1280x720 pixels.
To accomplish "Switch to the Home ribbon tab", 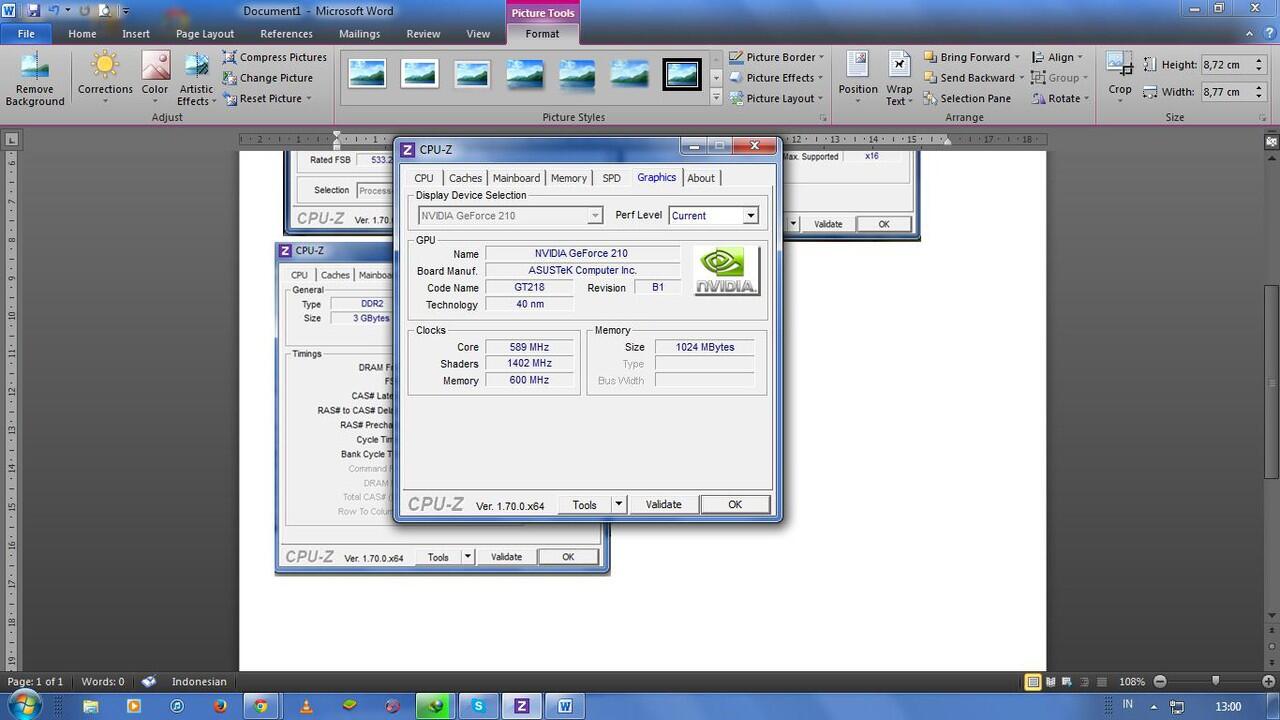I will click(82, 33).
